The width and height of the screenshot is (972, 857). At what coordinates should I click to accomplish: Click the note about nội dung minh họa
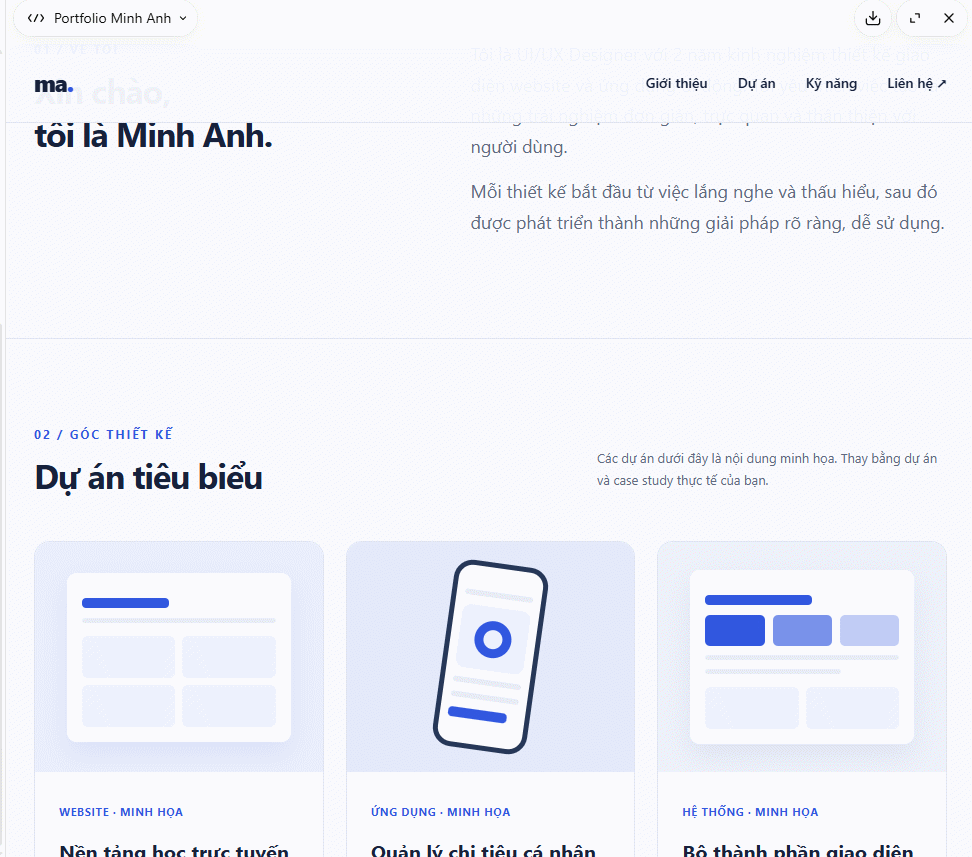click(x=767, y=469)
